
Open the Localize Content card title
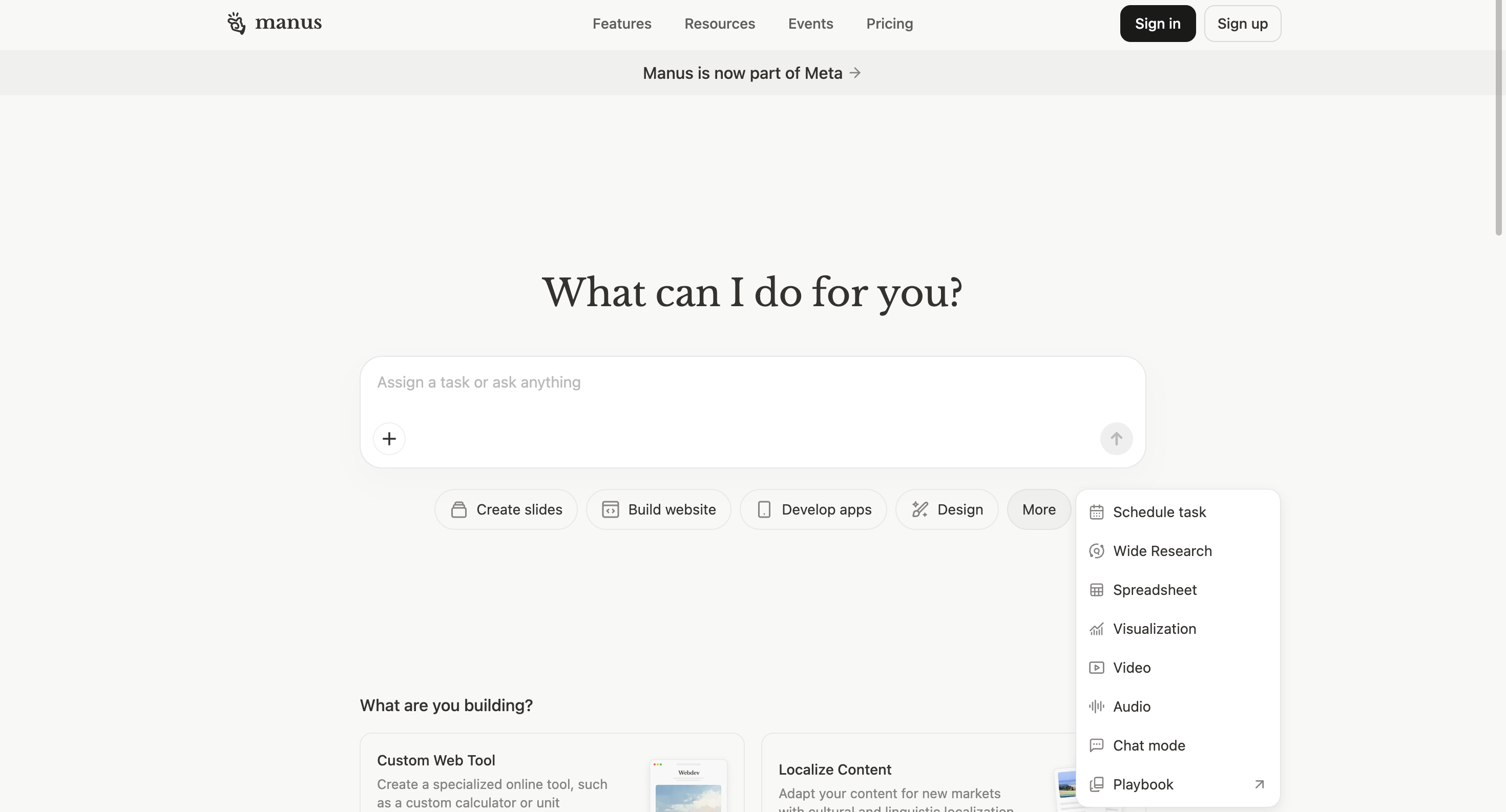[835, 770]
